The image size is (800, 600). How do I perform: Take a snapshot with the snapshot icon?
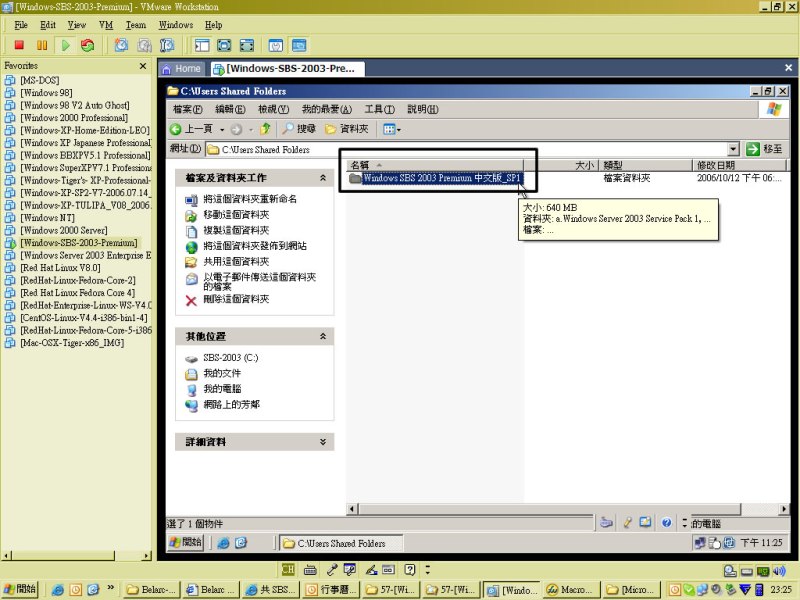point(121,45)
